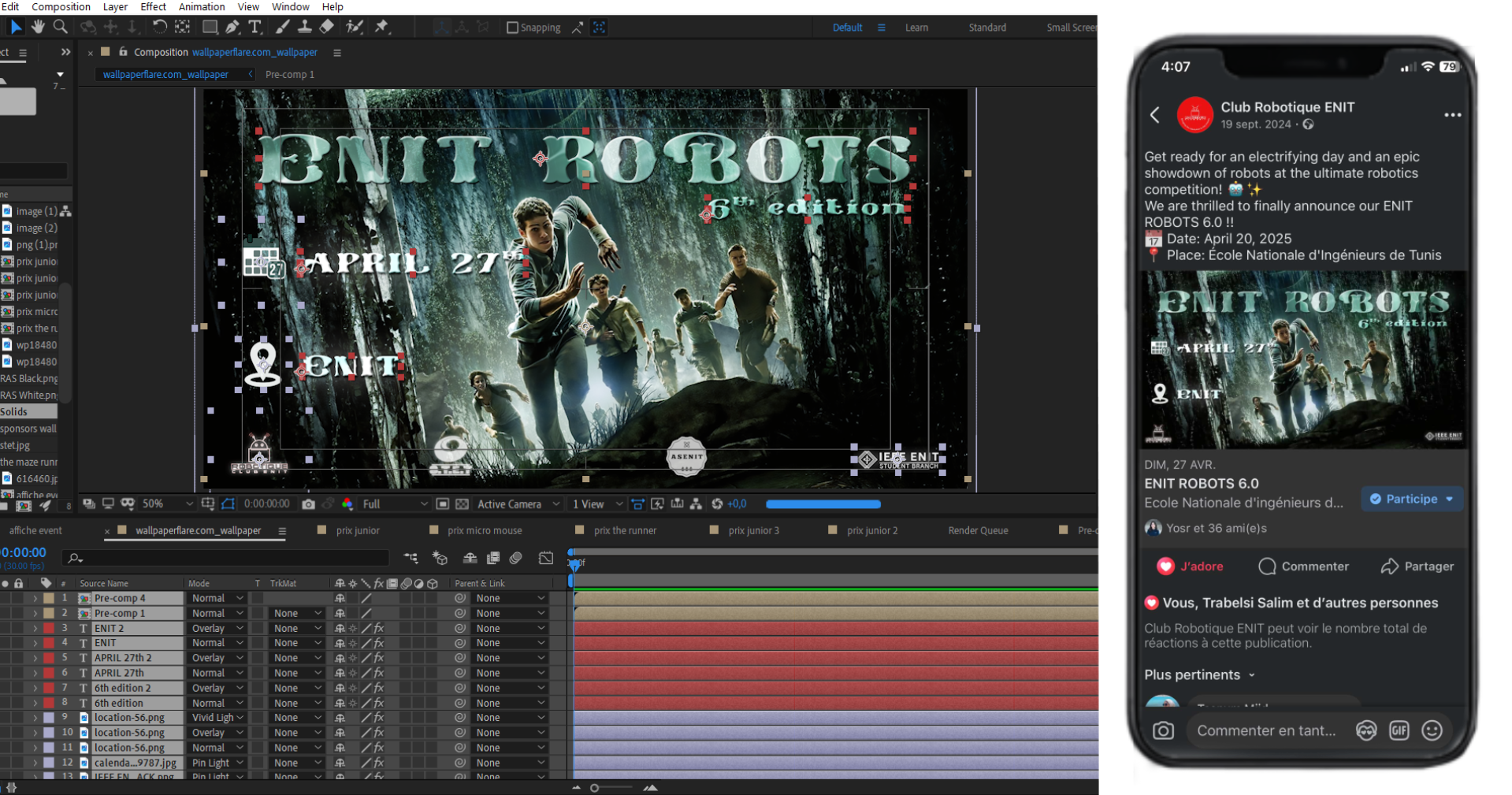Viewport: 1512px width, 795px height.
Task: Tap the comment input field on phone
Action: (1267, 730)
